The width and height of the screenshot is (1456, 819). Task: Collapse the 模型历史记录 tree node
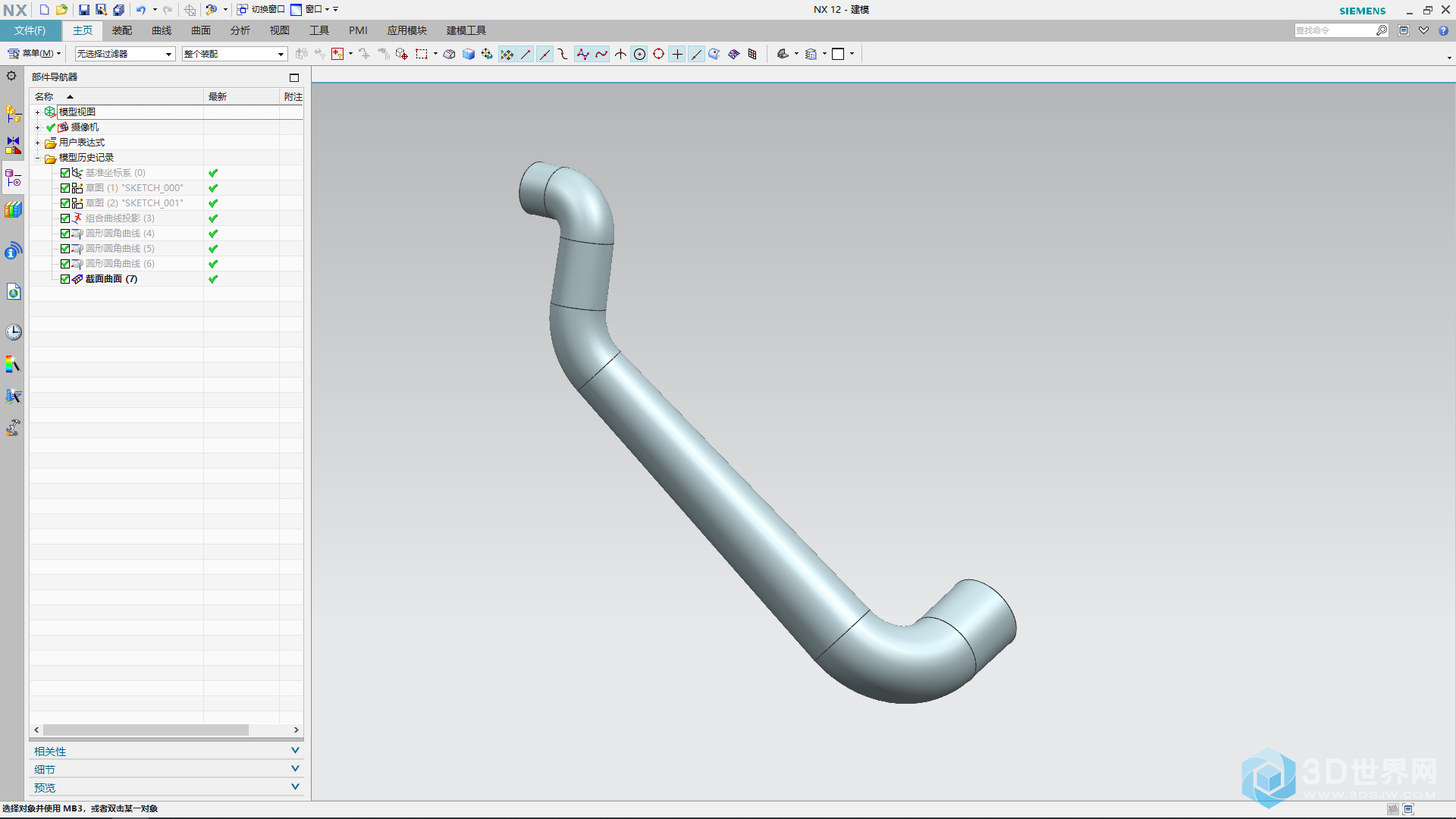[x=37, y=158]
